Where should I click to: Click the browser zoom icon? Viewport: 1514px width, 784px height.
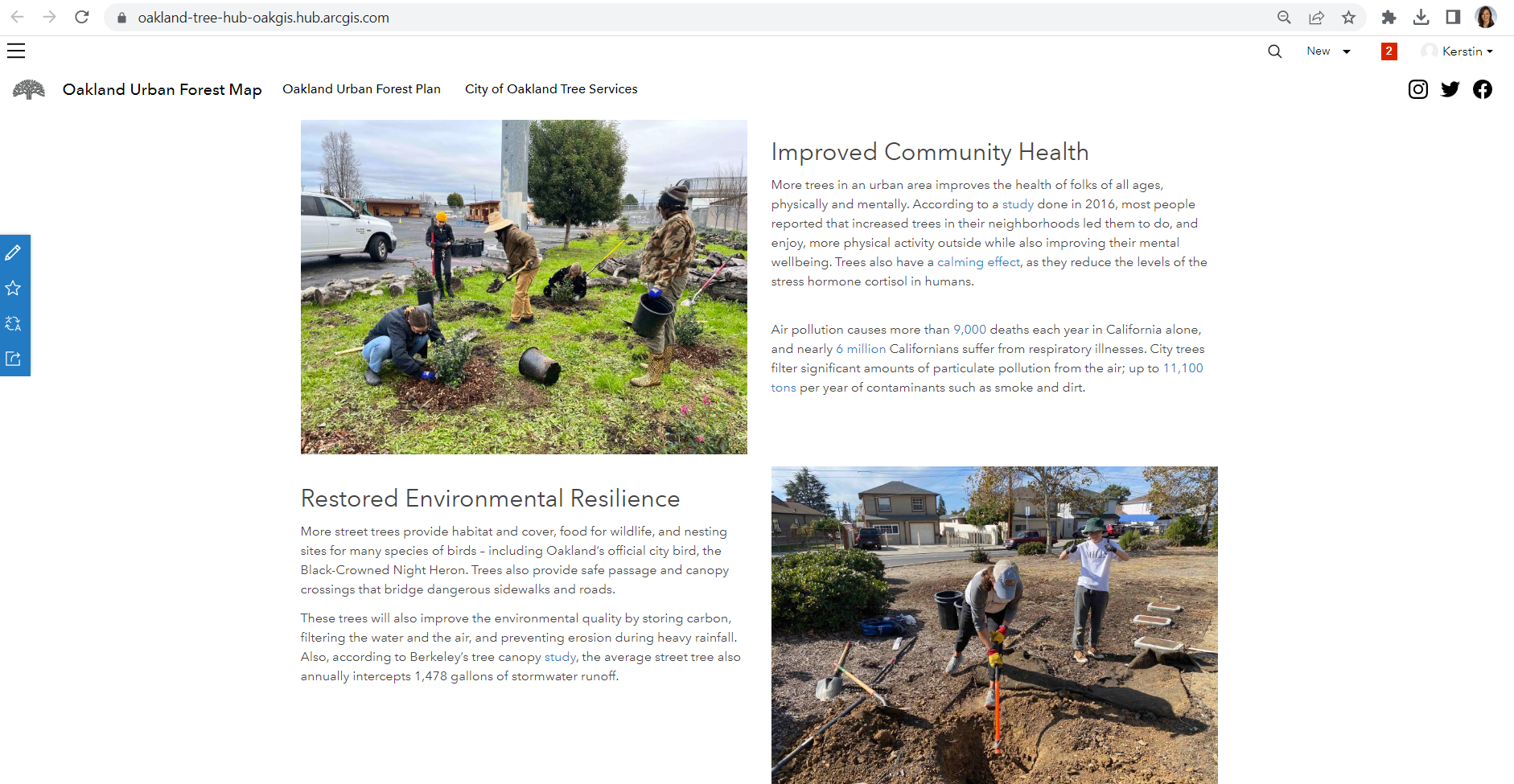[x=1284, y=18]
